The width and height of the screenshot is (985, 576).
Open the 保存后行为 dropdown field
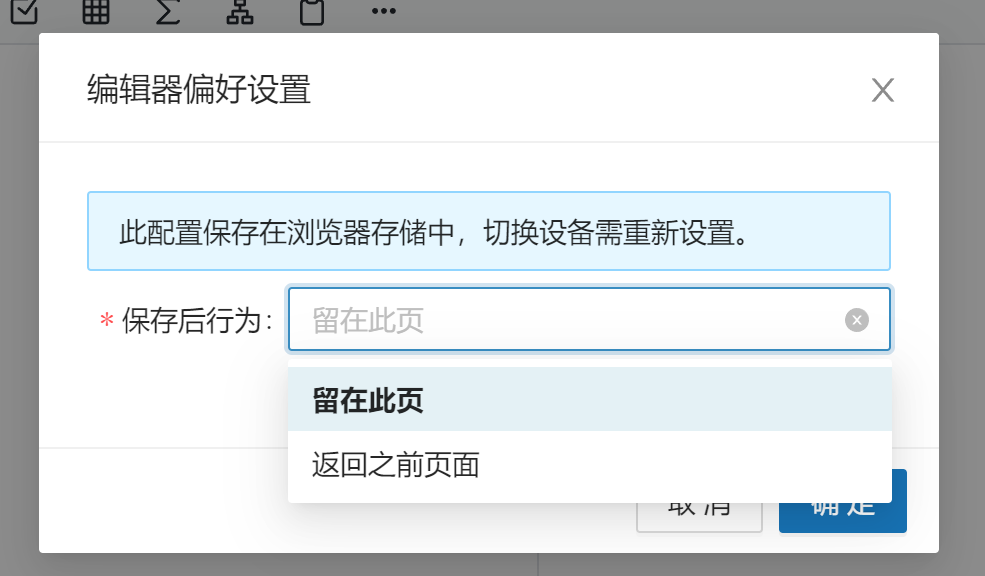[x=589, y=319]
